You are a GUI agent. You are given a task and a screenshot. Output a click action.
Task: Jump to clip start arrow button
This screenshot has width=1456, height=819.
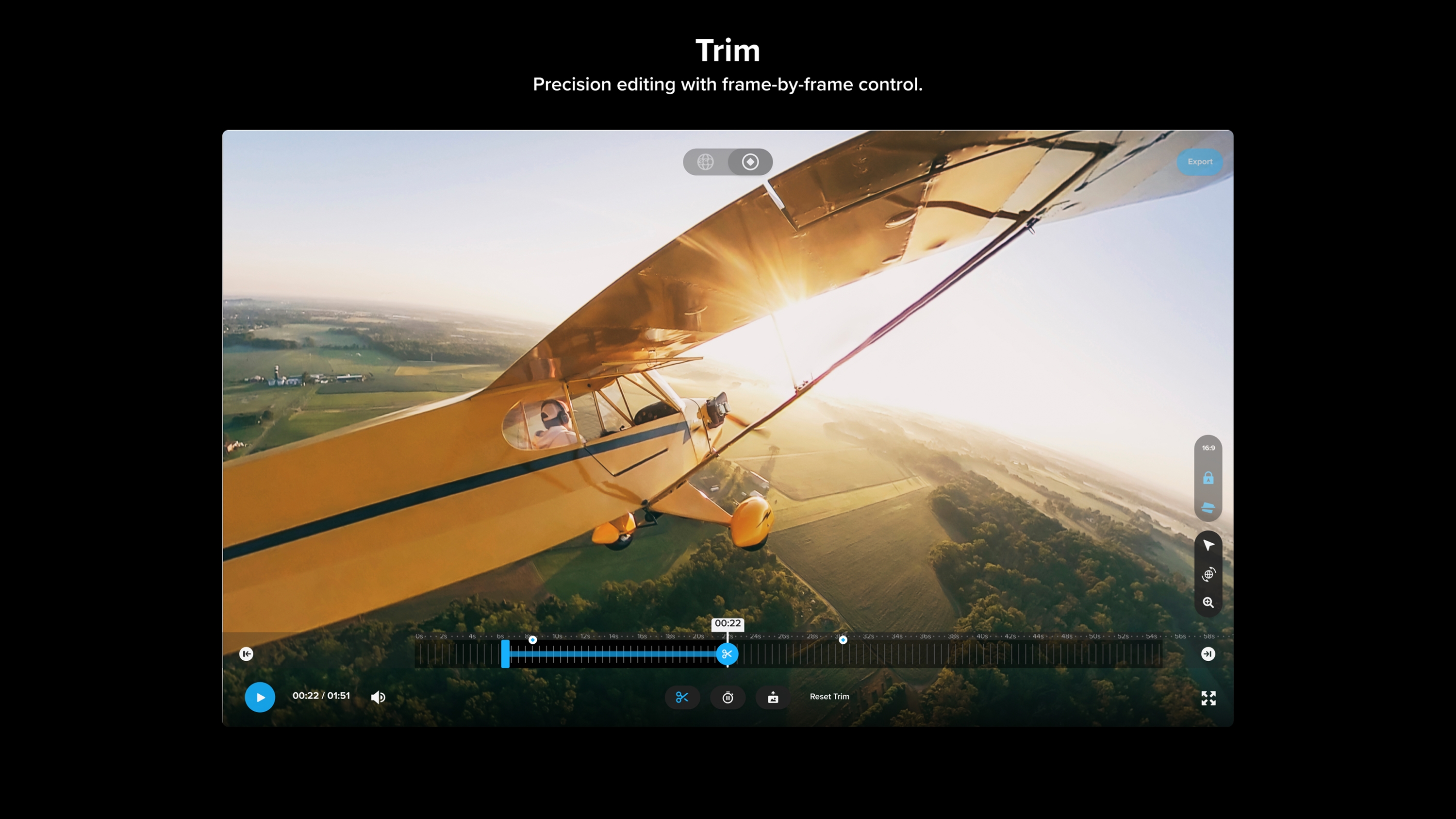click(246, 654)
